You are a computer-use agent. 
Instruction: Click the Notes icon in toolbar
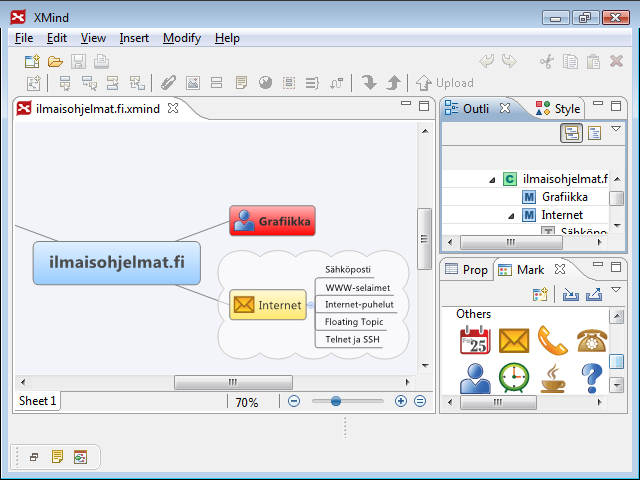(241, 83)
